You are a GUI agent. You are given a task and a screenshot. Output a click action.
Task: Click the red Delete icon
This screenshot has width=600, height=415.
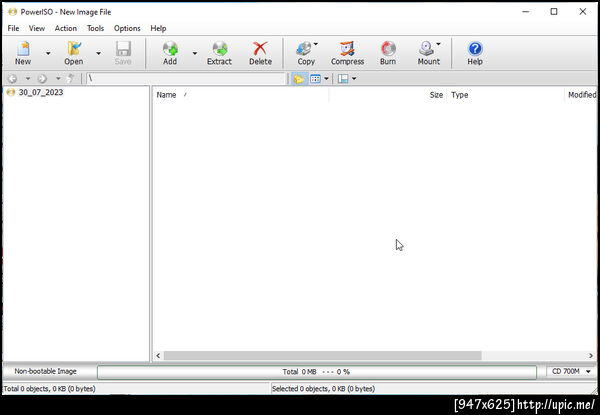pos(260,49)
